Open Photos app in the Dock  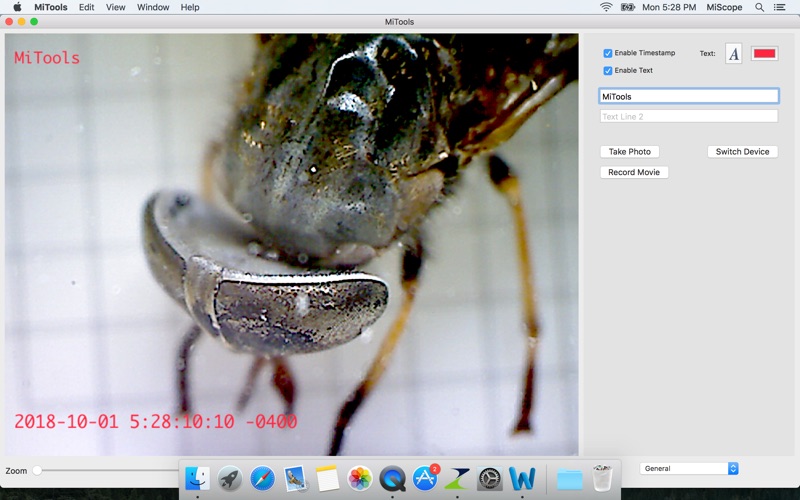click(360, 479)
